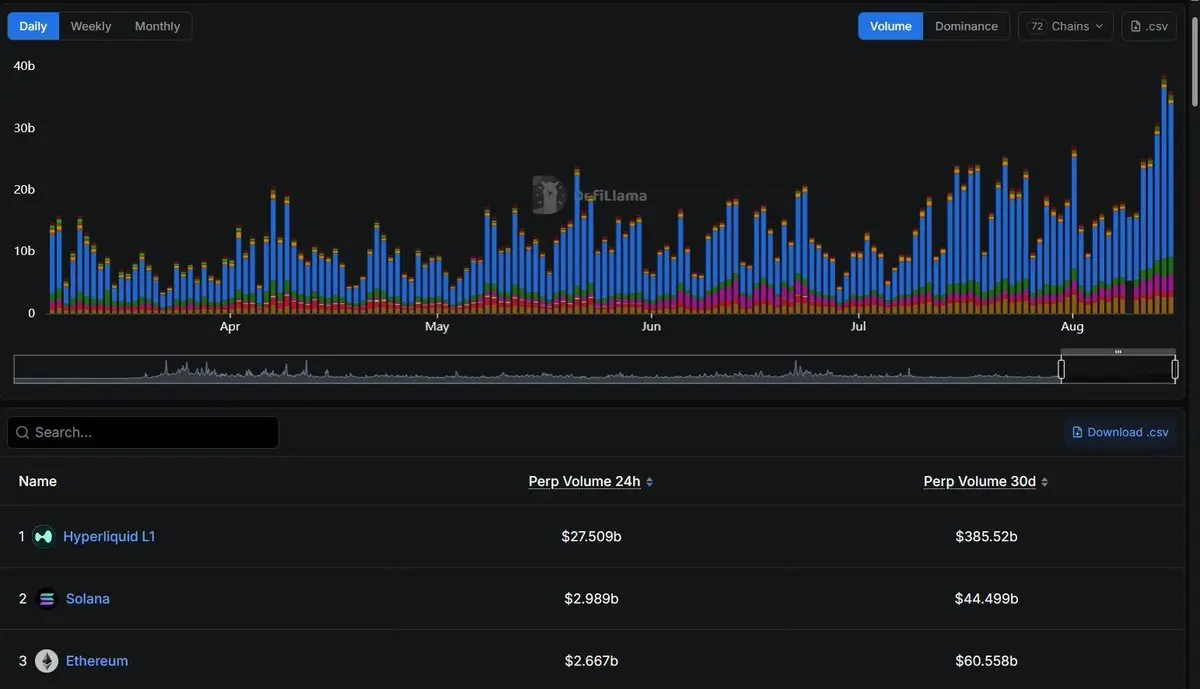Switch chart to Monthly view

pos(157,26)
